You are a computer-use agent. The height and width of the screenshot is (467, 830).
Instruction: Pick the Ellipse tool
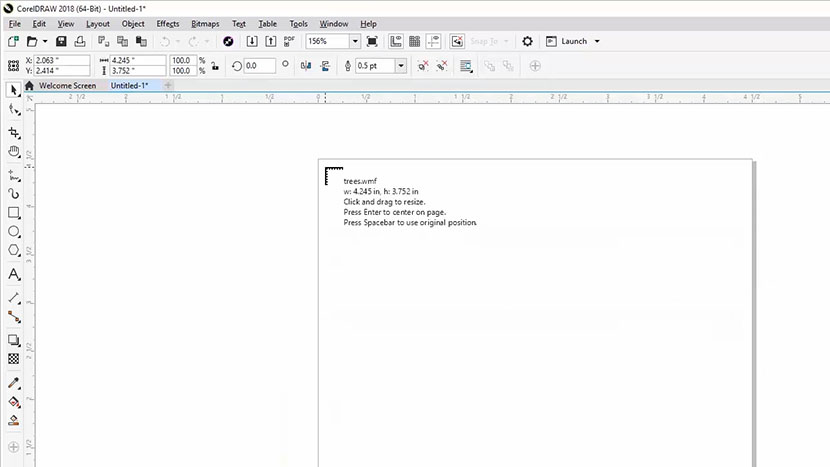click(14, 232)
